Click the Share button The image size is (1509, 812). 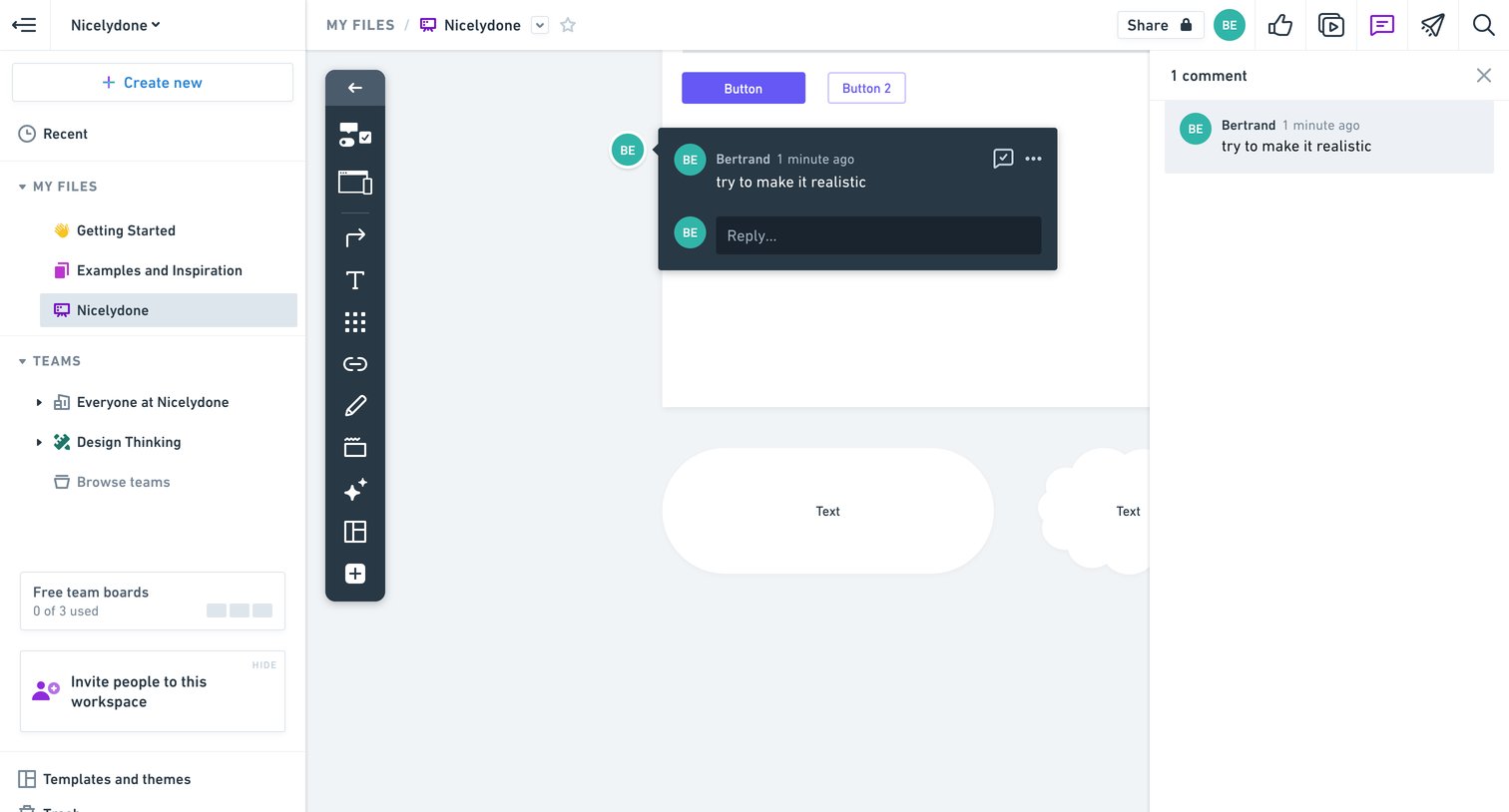pos(1160,25)
